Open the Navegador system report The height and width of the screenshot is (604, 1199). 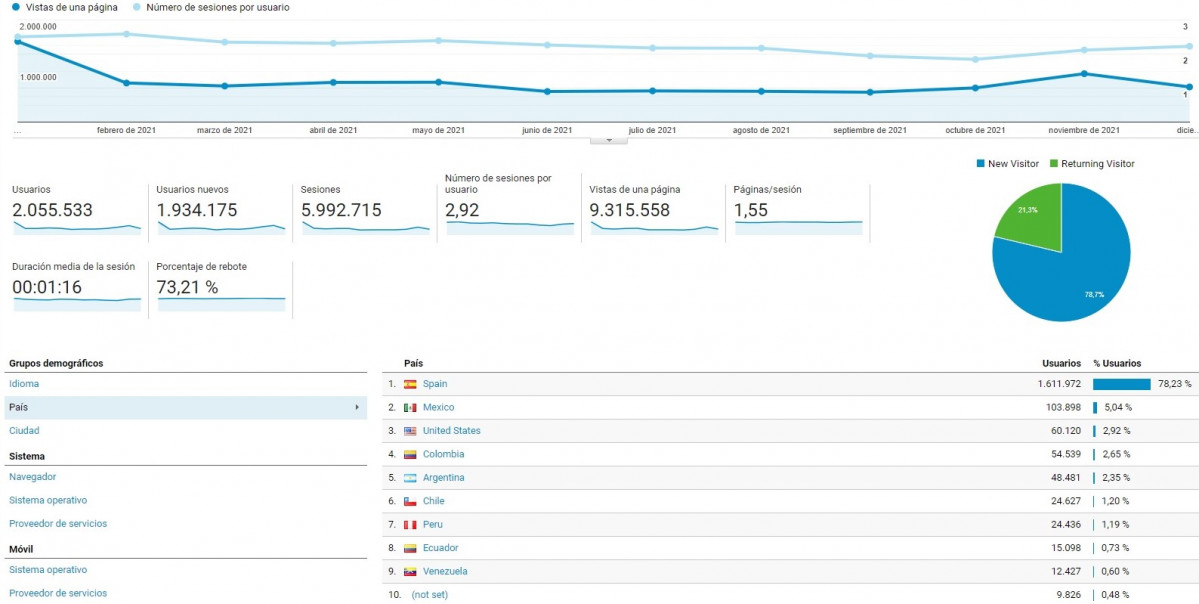[33, 476]
